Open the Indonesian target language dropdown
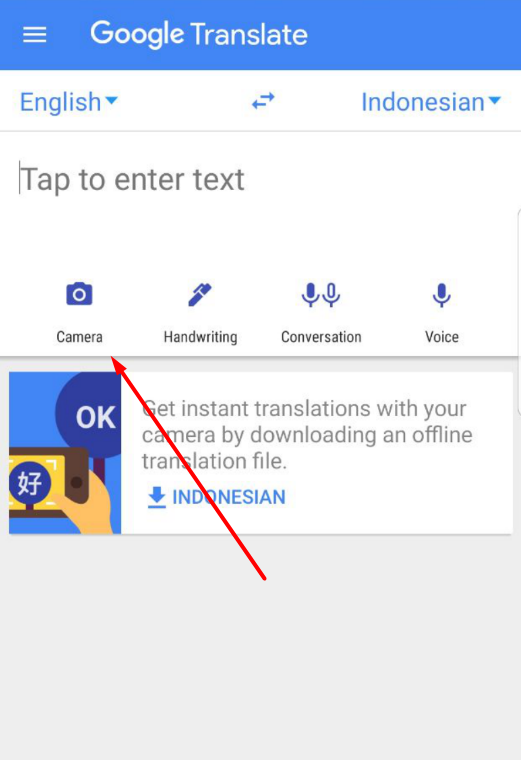 point(431,102)
